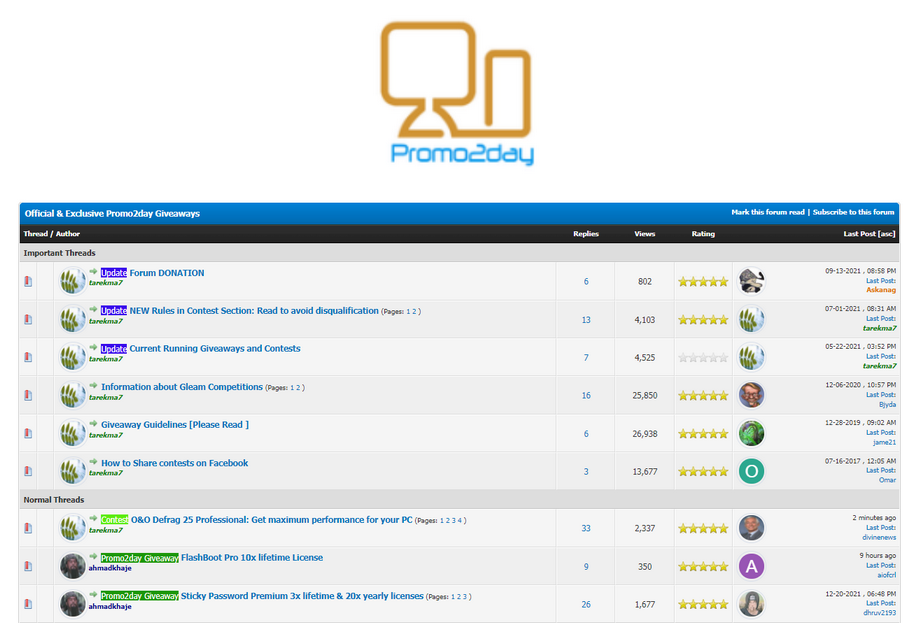The width and height of the screenshot is (919, 623).
Task: Click Subscribe to this forum
Action: click(853, 212)
